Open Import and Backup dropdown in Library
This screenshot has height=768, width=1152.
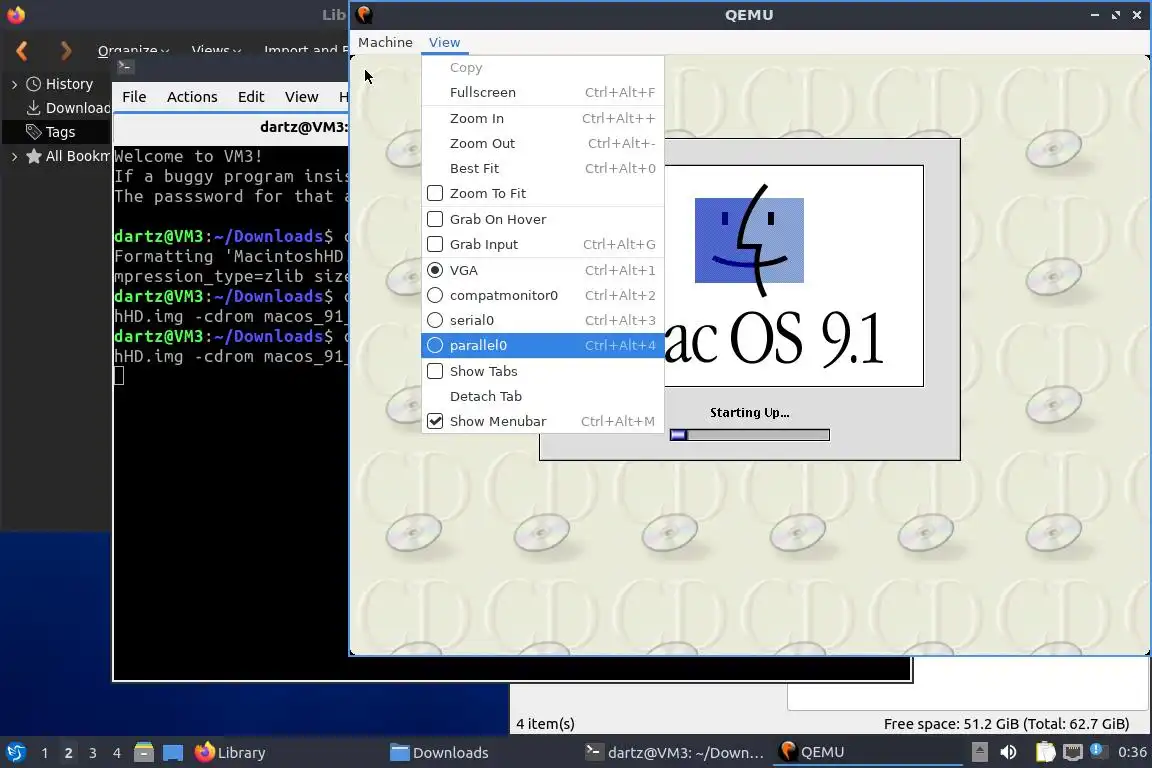(306, 50)
